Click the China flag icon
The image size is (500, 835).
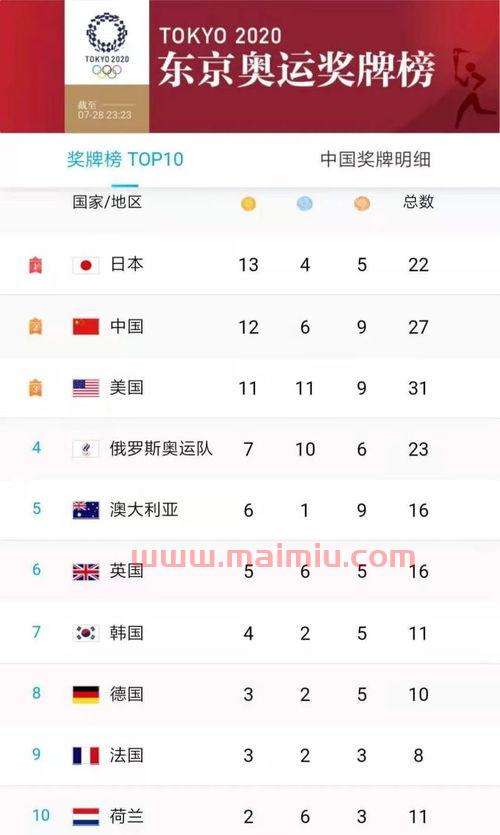(86, 326)
